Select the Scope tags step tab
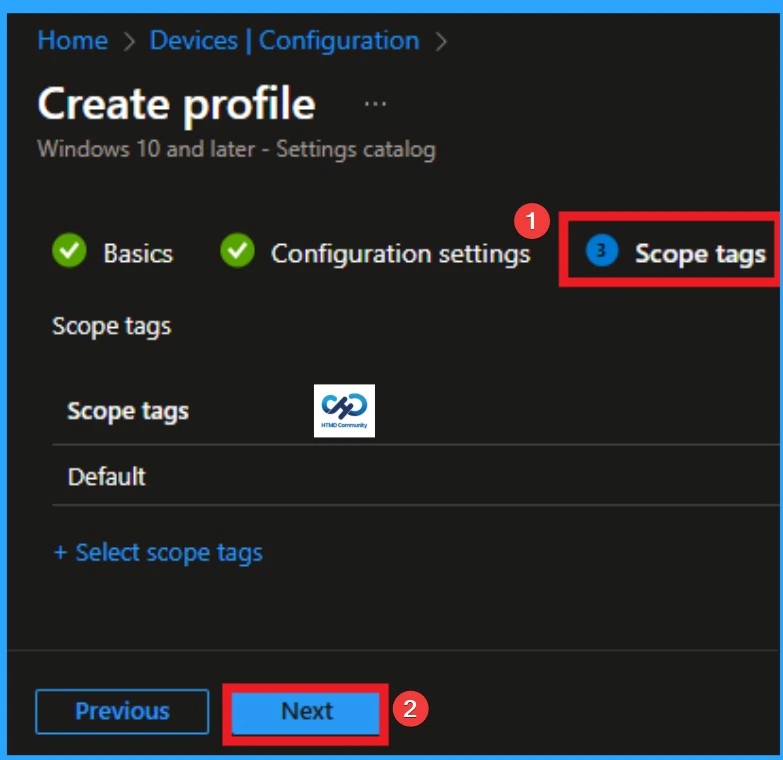The width and height of the screenshot is (783, 760). point(675,253)
